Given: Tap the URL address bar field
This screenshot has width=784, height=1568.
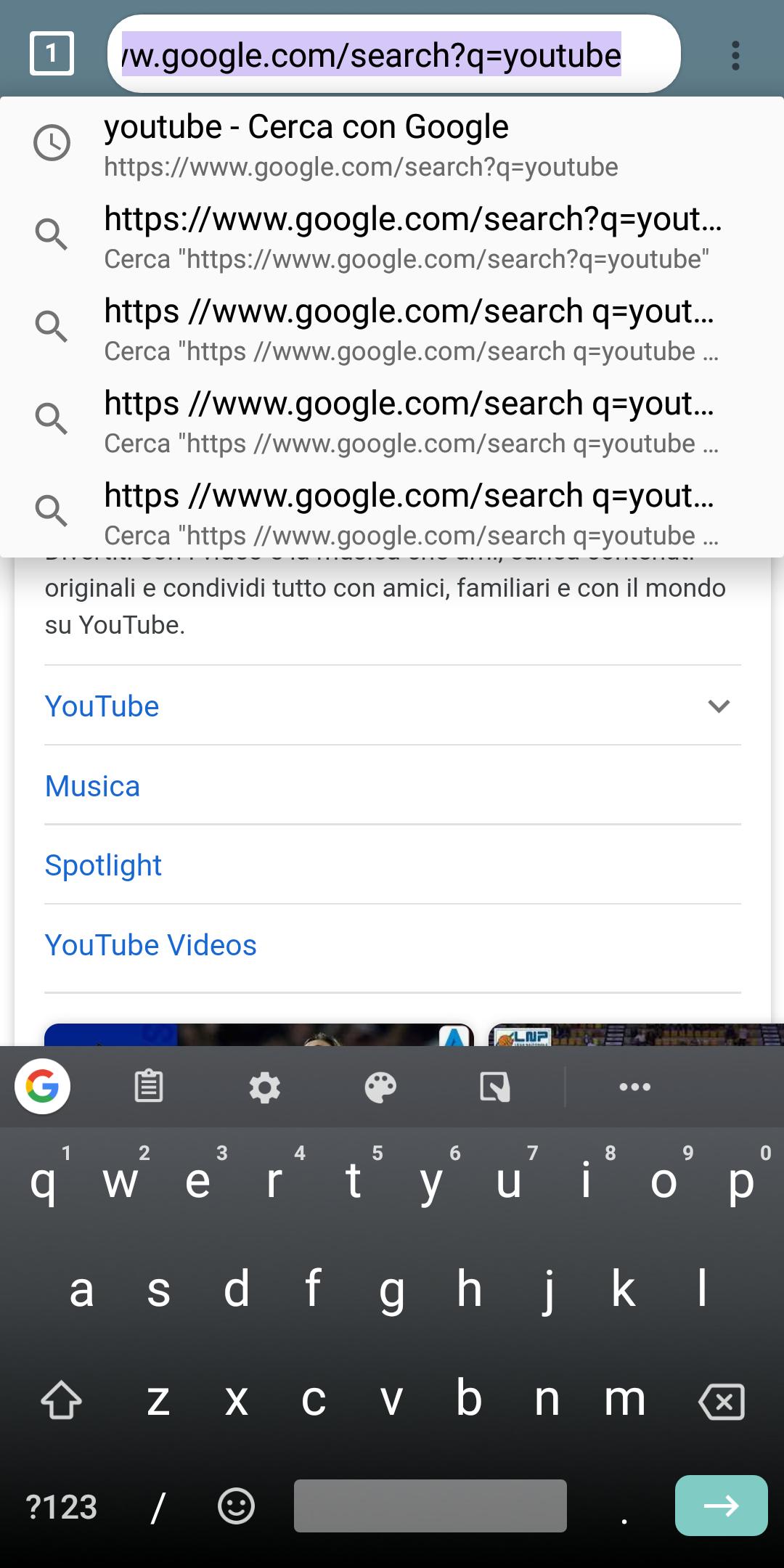Looking at the screenshot, I should coord(393,55).
